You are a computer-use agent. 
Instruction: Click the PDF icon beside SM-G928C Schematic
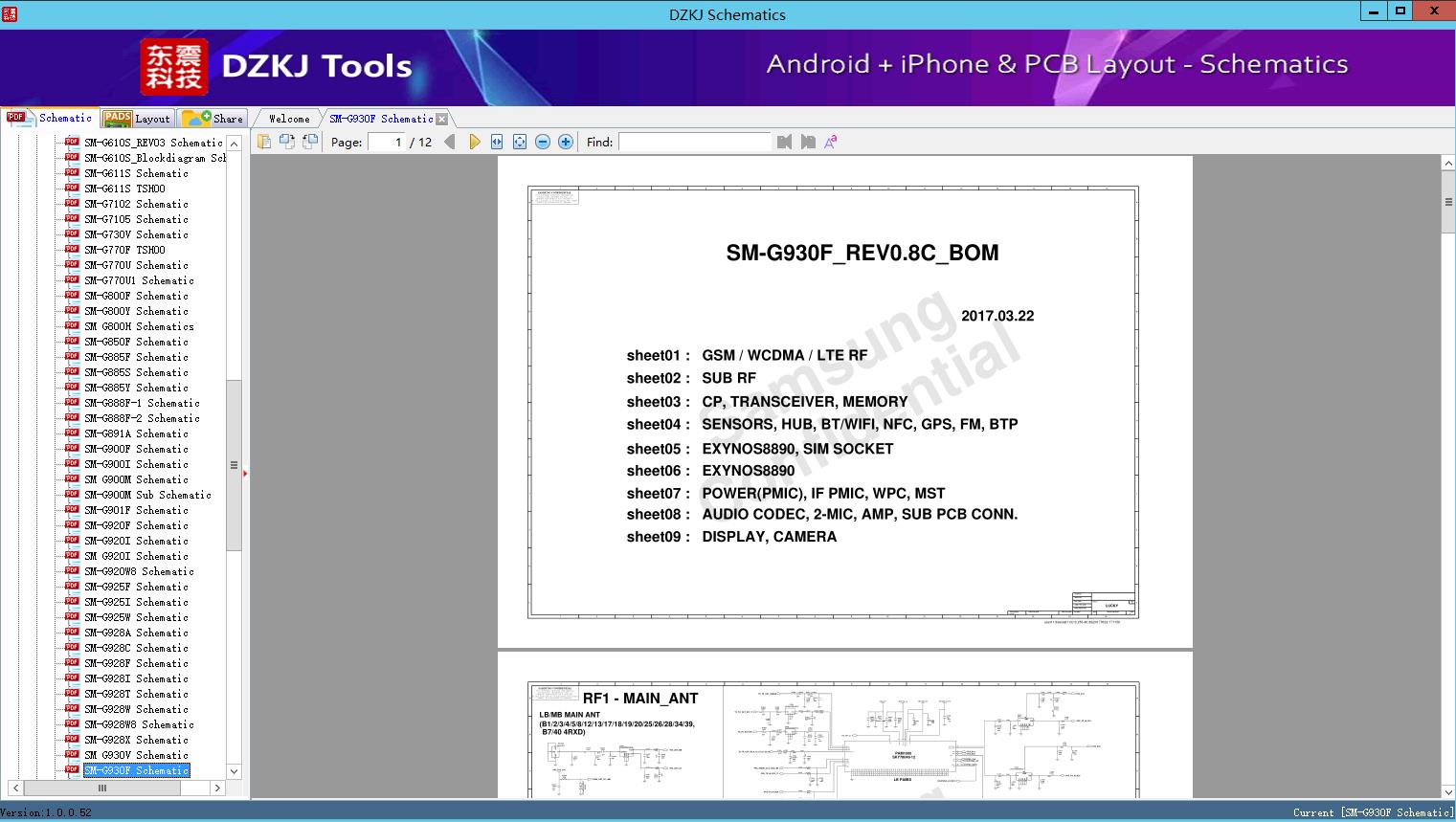click(x=72, y=647)
